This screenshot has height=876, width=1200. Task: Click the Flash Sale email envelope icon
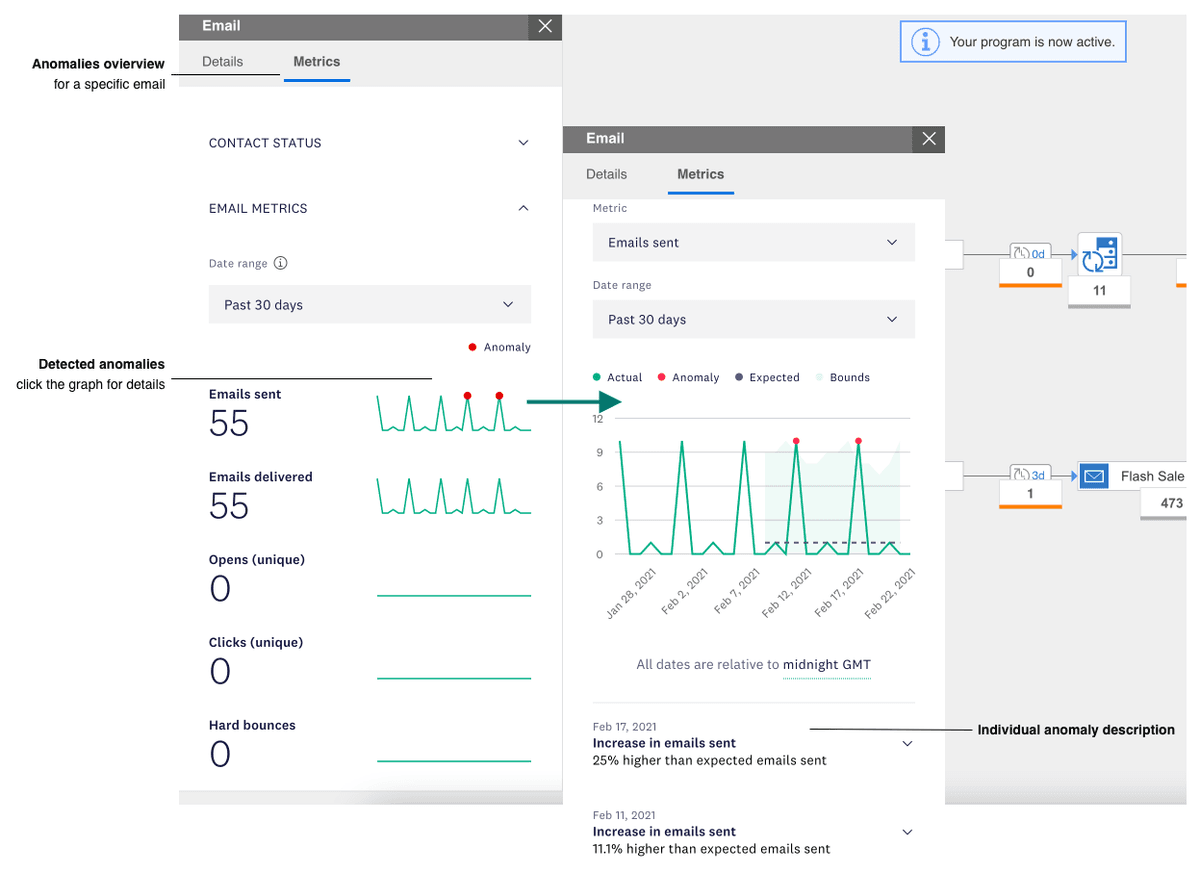1095,477
